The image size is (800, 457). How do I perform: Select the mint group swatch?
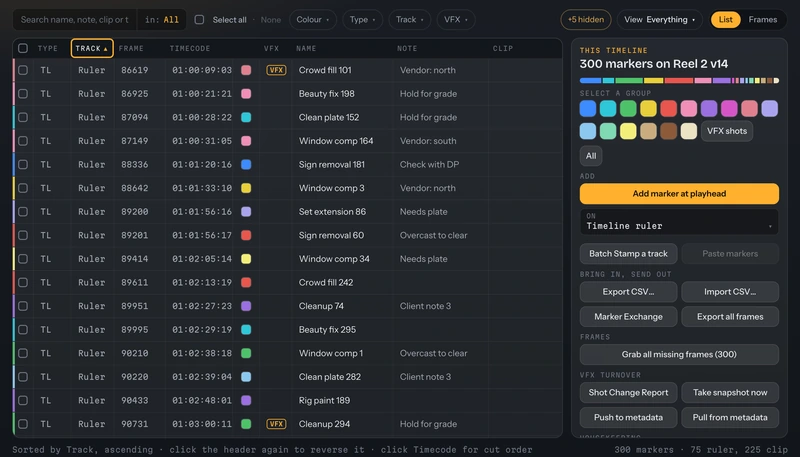(608, 131)
